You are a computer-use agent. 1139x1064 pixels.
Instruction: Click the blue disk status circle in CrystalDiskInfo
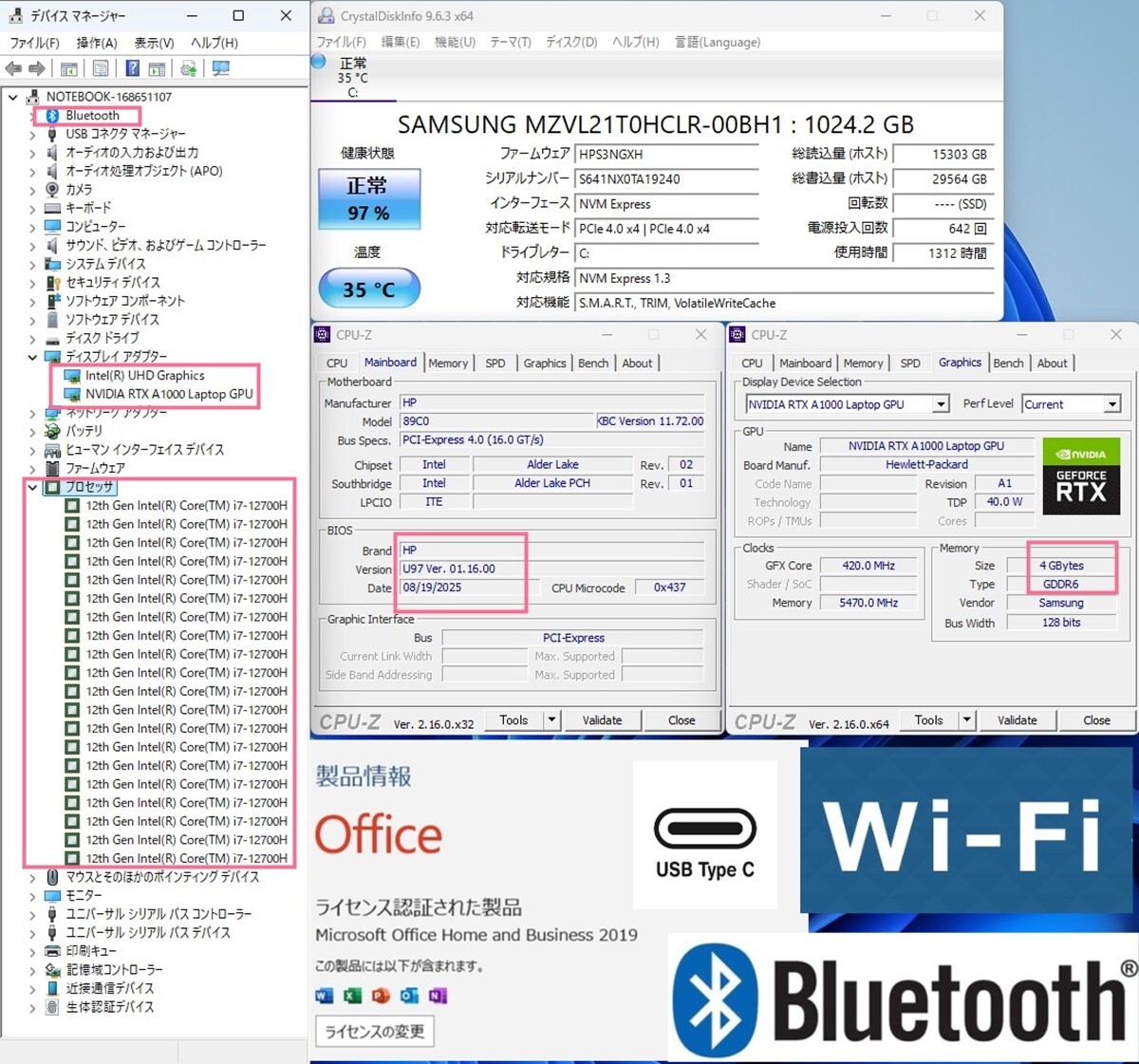319,62
